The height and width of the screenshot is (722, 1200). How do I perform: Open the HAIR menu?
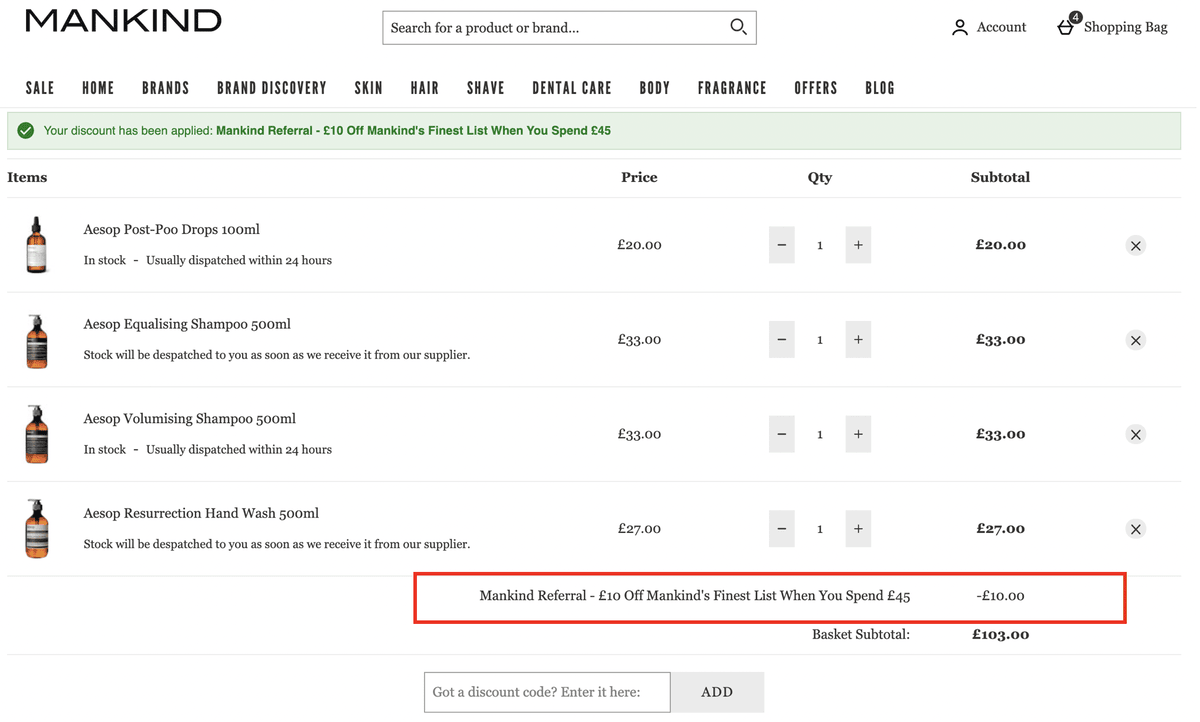click(425, 88)
